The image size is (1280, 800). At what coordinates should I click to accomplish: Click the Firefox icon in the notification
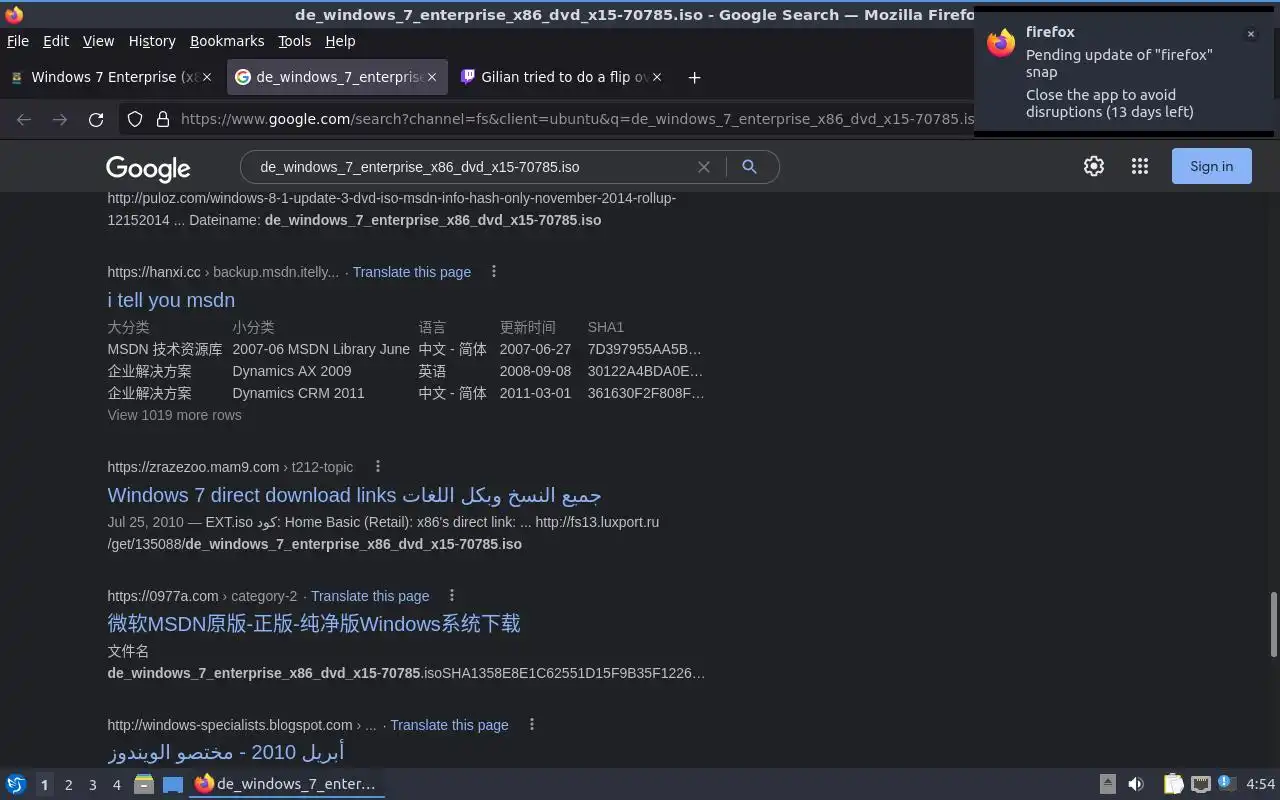[x=1001, y=42]
